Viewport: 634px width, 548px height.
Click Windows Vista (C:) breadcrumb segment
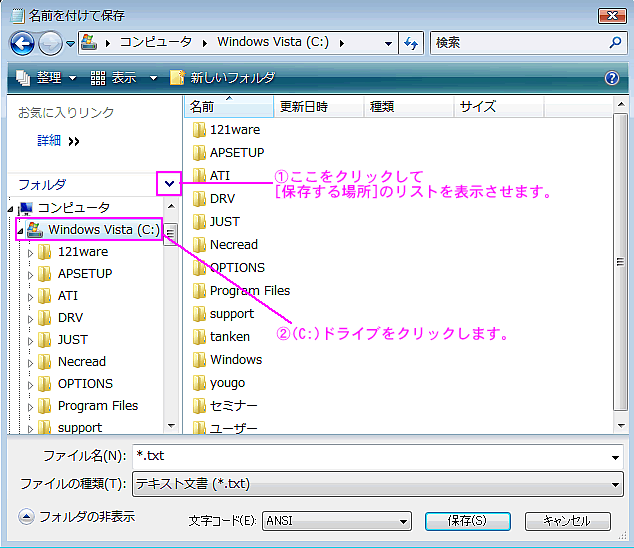click(273, 42)
